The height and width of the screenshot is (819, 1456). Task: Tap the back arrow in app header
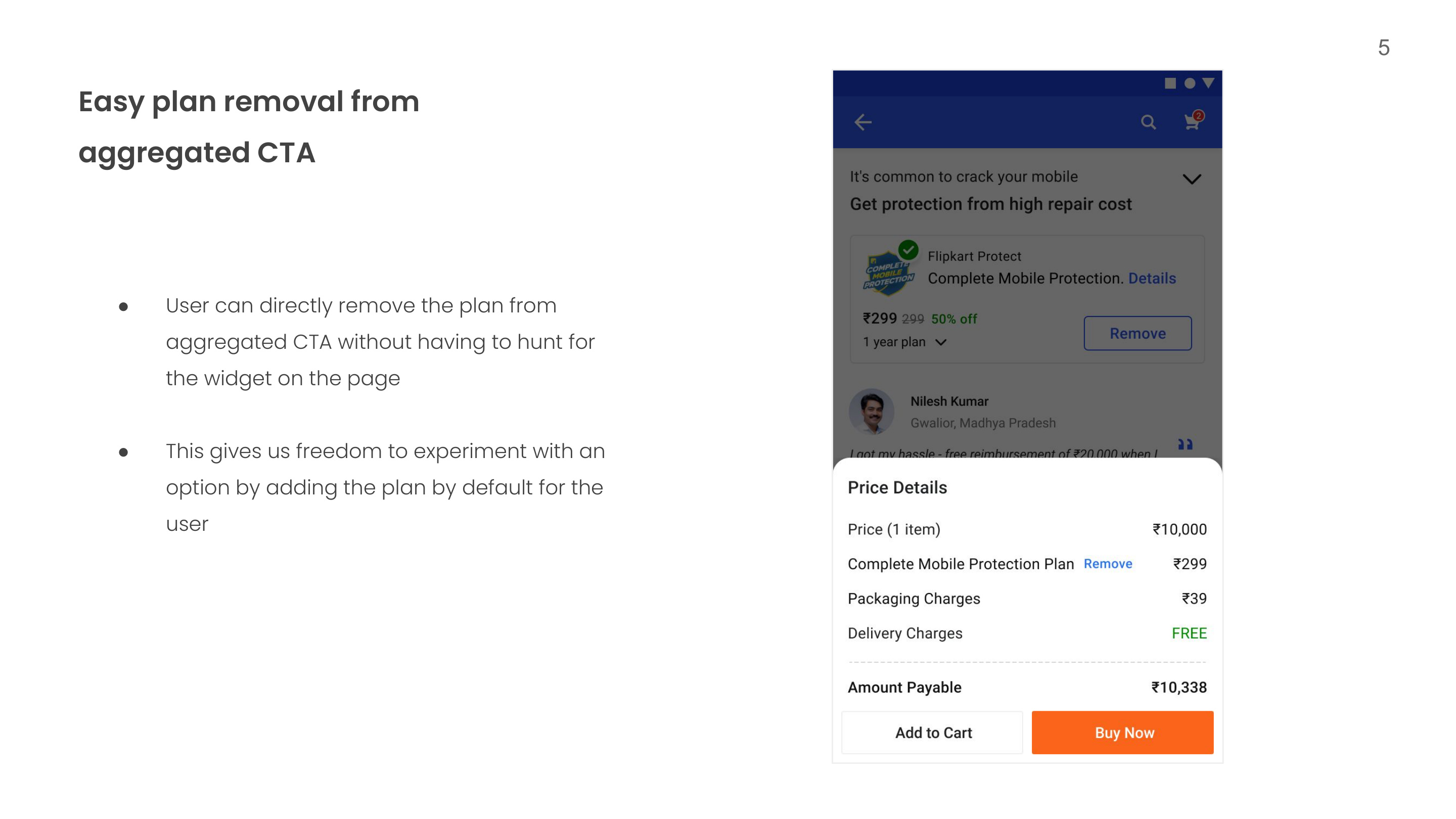click(x=863, y=122)
